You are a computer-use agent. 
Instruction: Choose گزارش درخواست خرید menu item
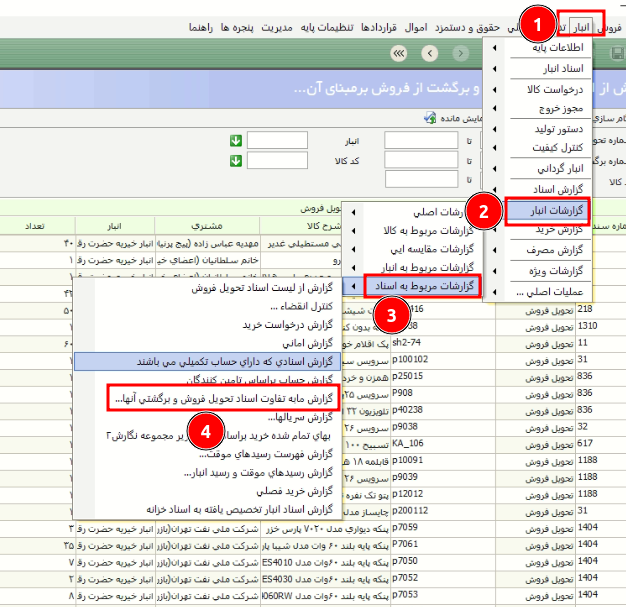207,325
